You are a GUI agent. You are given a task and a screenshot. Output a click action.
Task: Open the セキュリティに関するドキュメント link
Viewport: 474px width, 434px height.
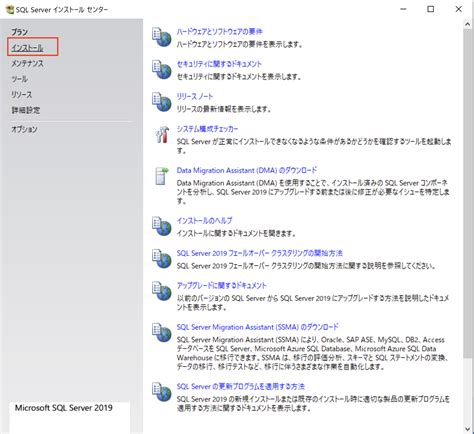click(x=219, y=64)
